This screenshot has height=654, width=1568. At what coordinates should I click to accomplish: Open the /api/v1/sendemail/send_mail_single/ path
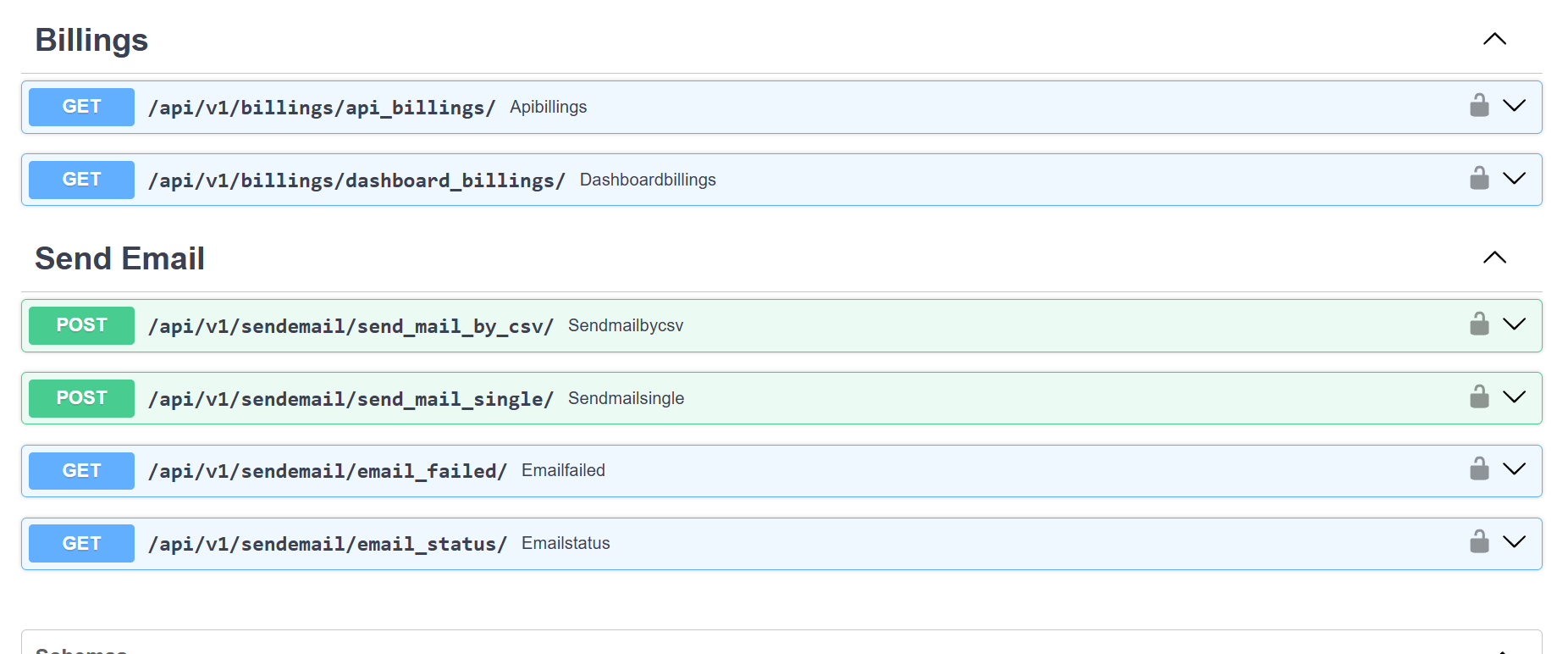pyautogui.click(x=351, y=399)
